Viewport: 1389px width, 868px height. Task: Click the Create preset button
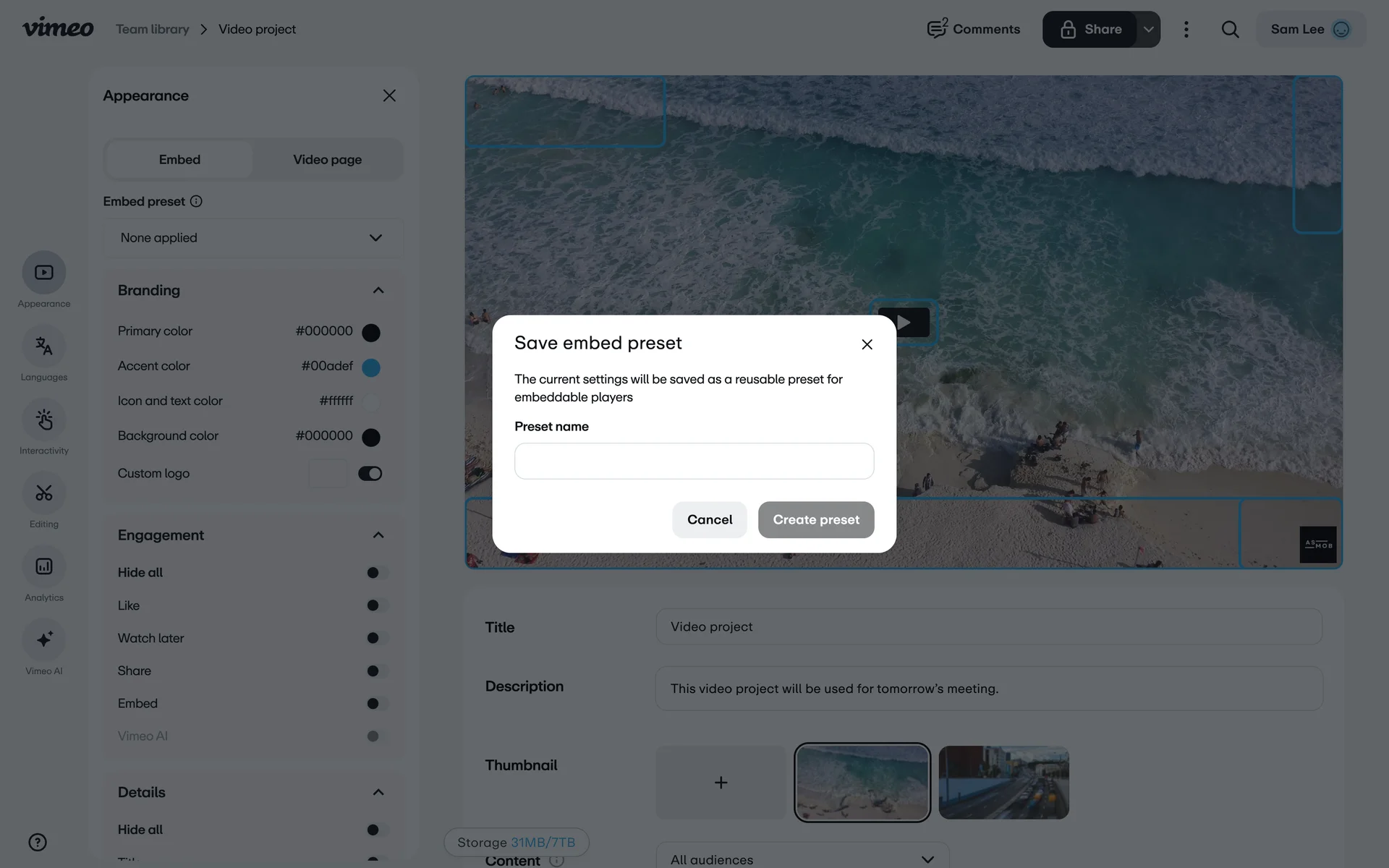815,519
